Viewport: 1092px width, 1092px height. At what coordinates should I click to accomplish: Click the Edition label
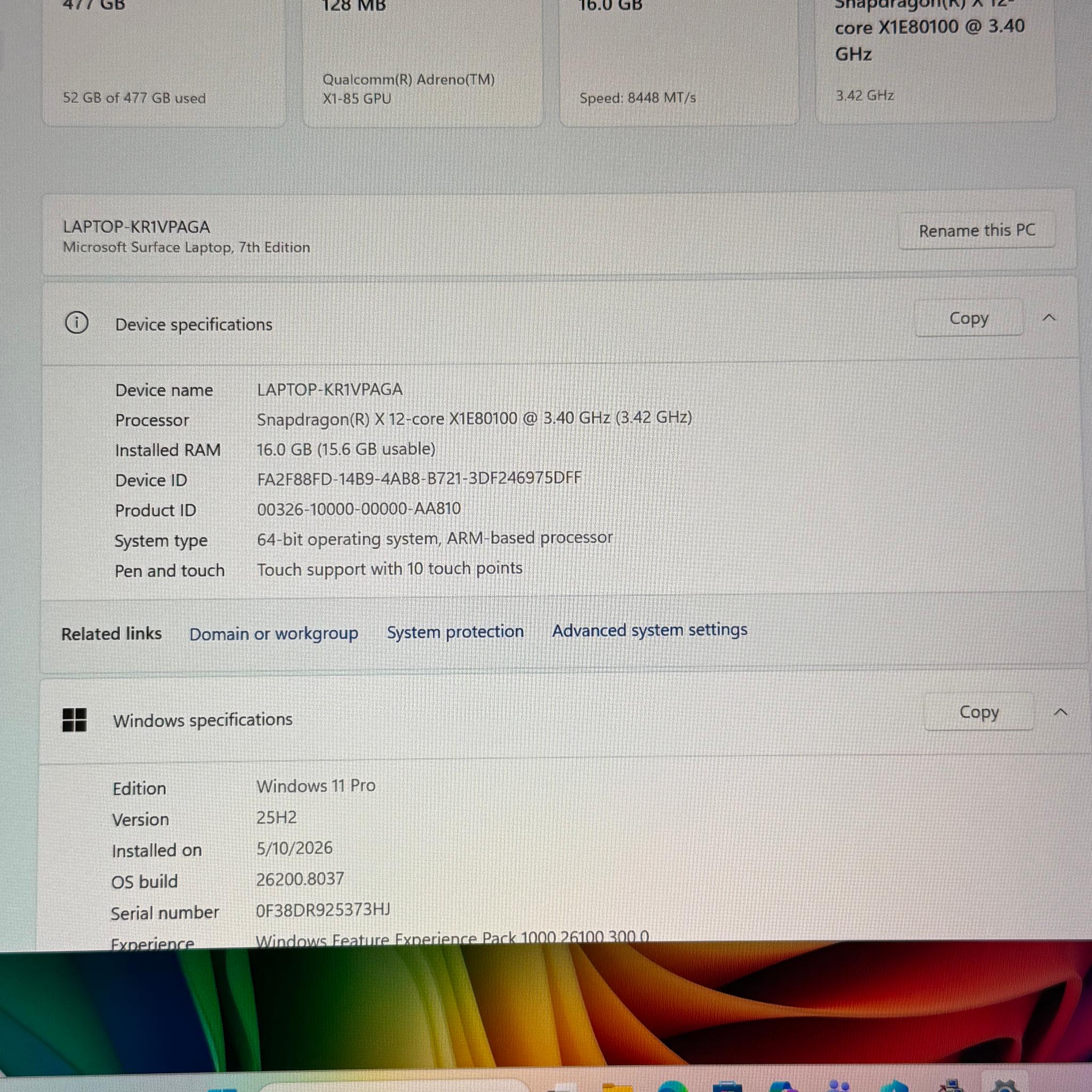(139, 789)
